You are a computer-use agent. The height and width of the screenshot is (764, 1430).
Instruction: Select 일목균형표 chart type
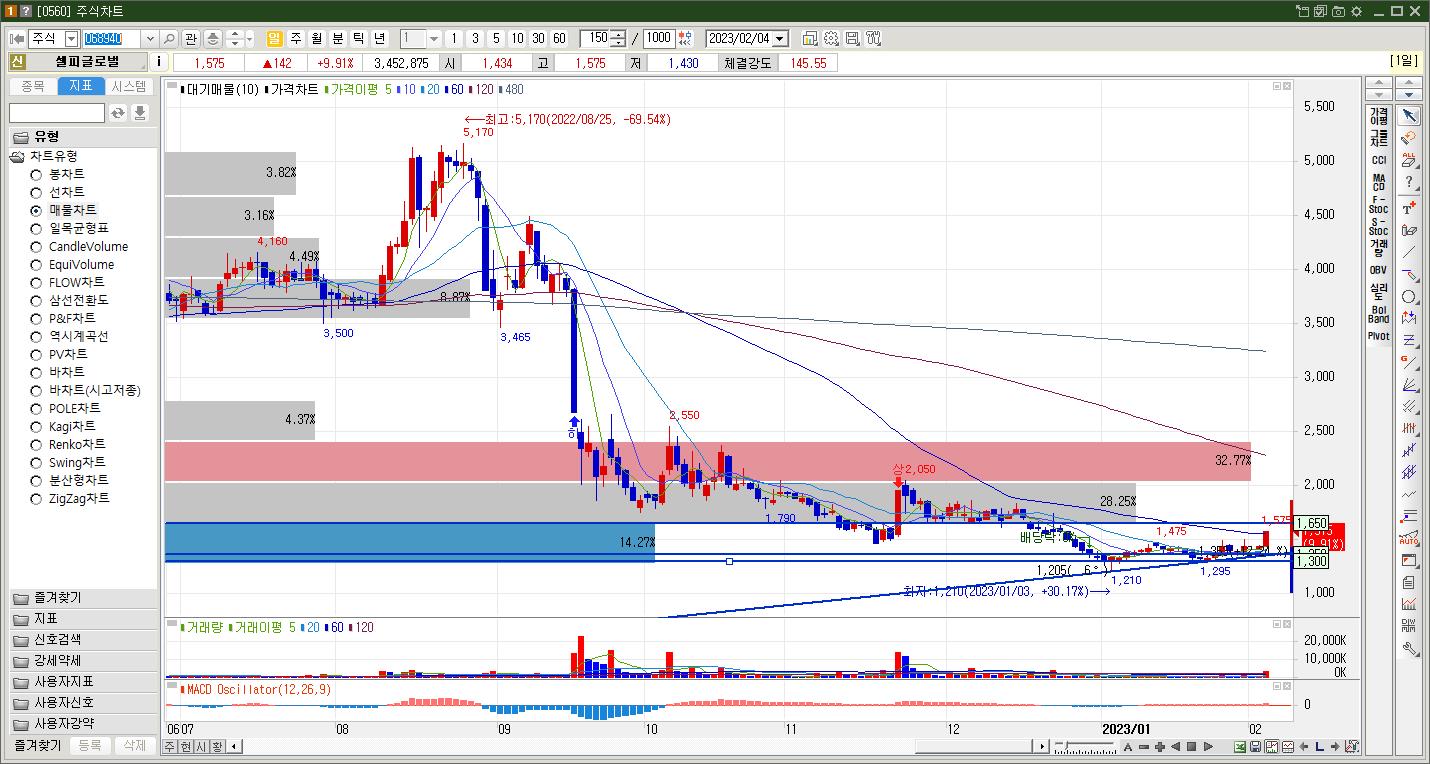pyautogui.click(x=70, y=228)
